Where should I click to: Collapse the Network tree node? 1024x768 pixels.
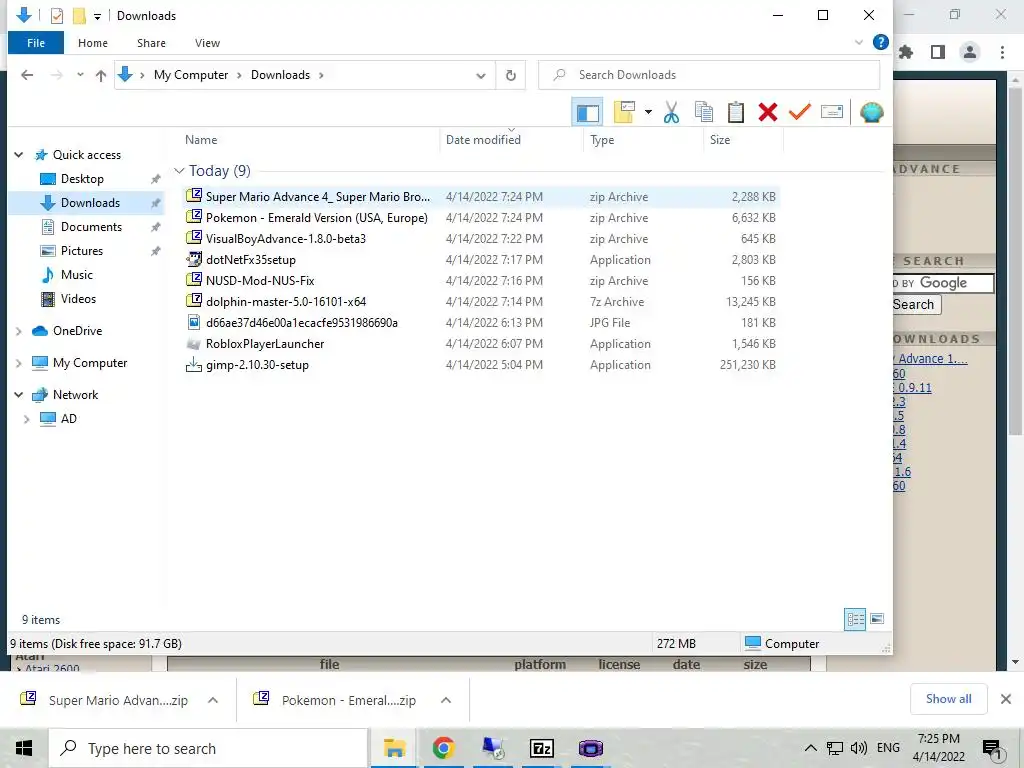(x=19, y=395)
